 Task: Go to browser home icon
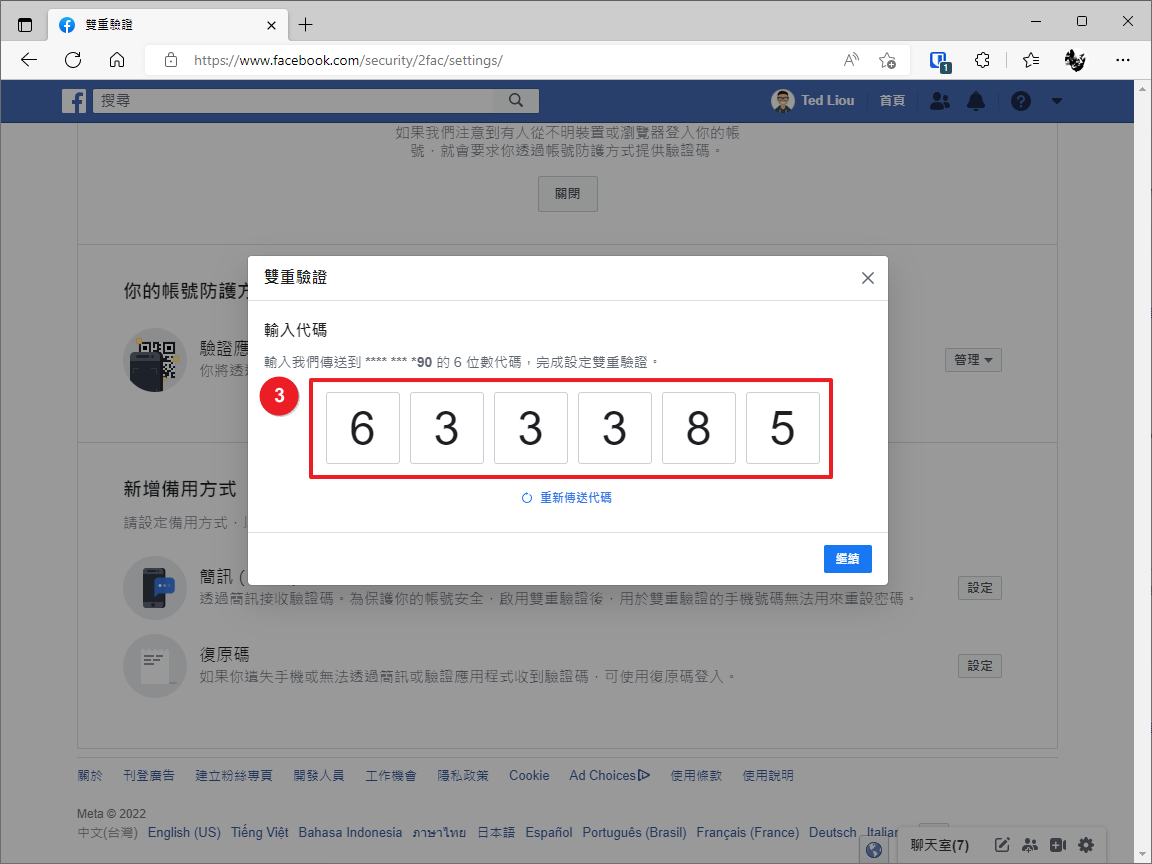(x=117, y=60)
